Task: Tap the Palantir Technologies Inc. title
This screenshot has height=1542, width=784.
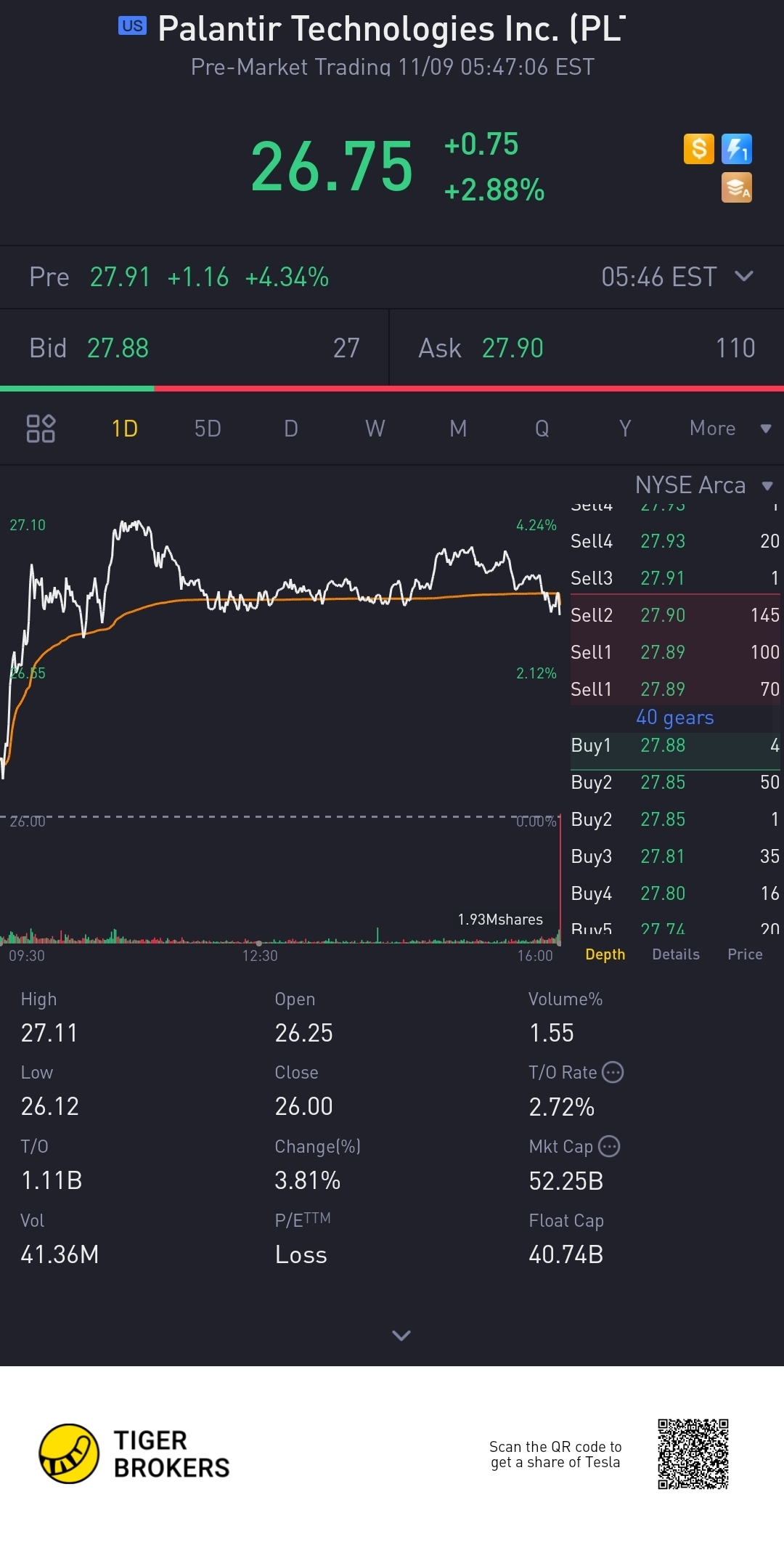Action: click(391, 29)
